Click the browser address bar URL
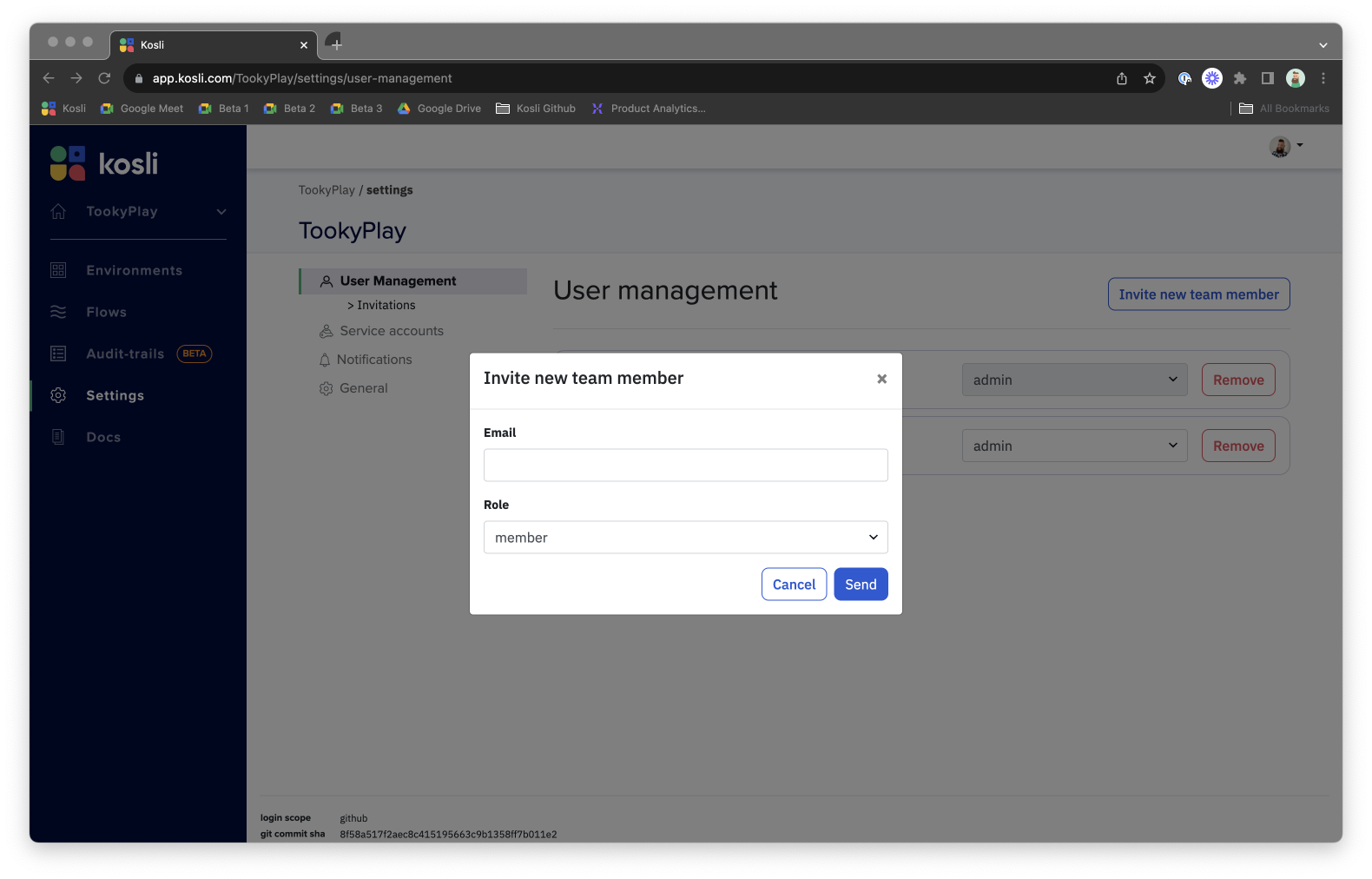The width and height of the screenshot is (1372, 879). pos(302,78)
